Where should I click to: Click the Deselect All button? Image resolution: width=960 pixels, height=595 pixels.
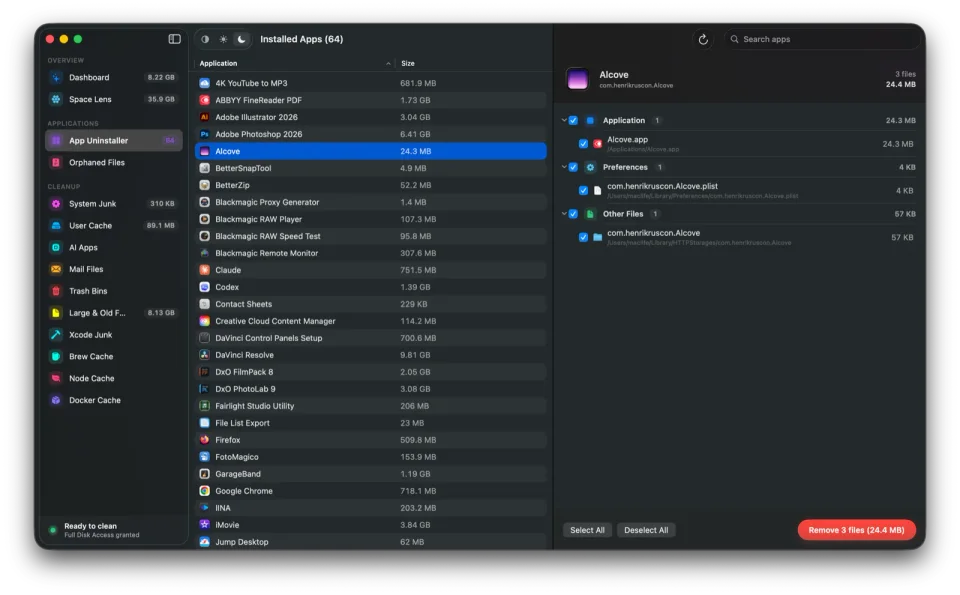coord(646,530)
